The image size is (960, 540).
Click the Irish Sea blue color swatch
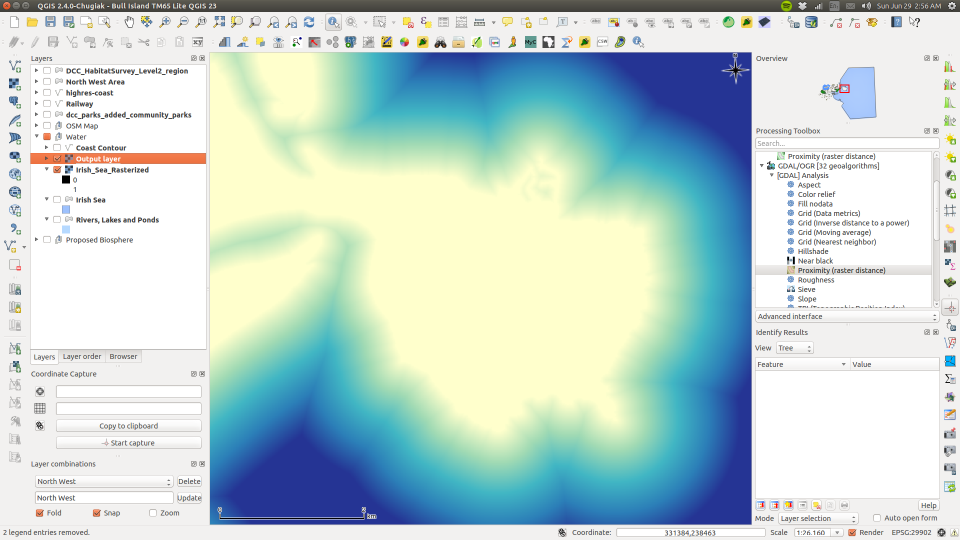click(x=66, y=209)
